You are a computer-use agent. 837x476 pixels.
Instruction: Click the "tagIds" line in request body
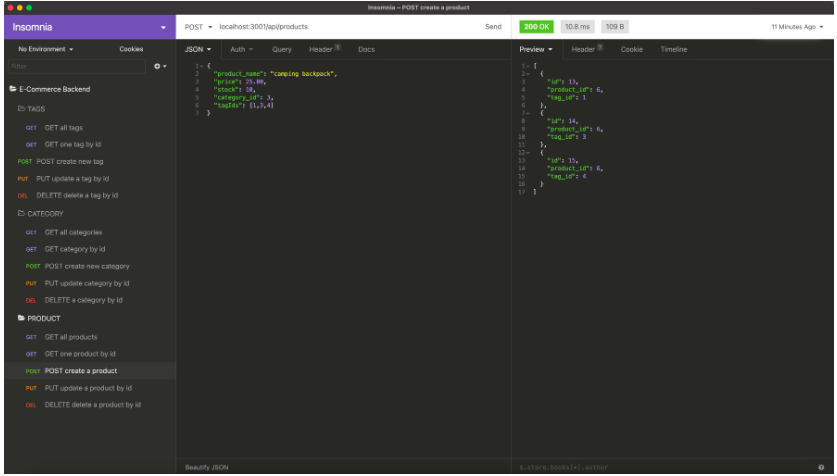tap(243, 105)
